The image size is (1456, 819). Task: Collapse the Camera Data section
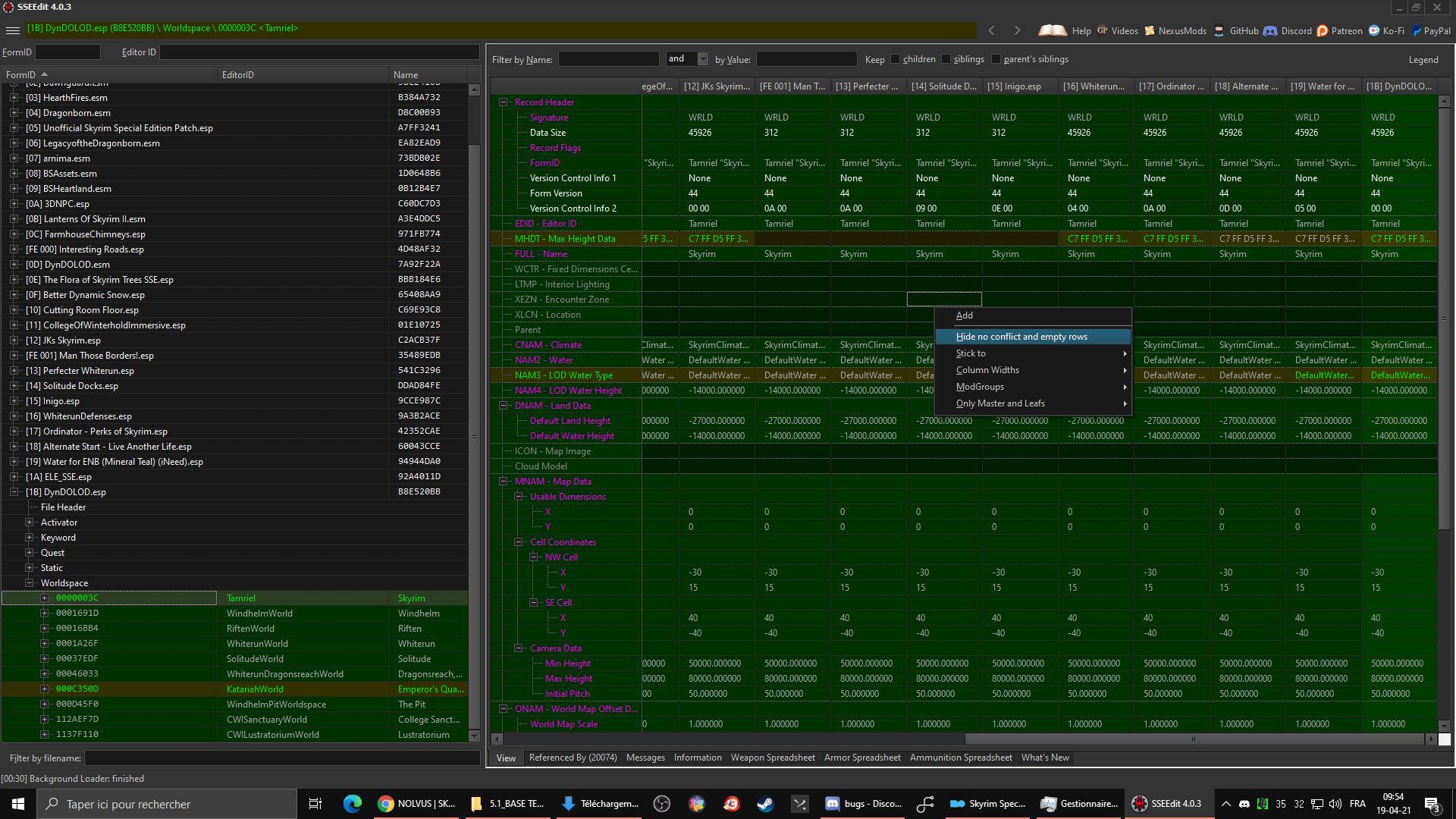tap(519, 648)
